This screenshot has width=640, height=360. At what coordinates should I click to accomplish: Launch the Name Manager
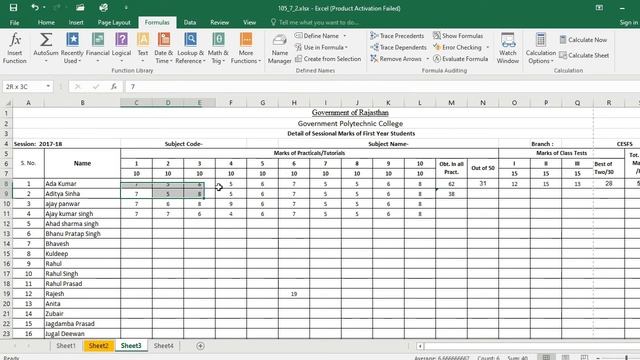(280, 48)
